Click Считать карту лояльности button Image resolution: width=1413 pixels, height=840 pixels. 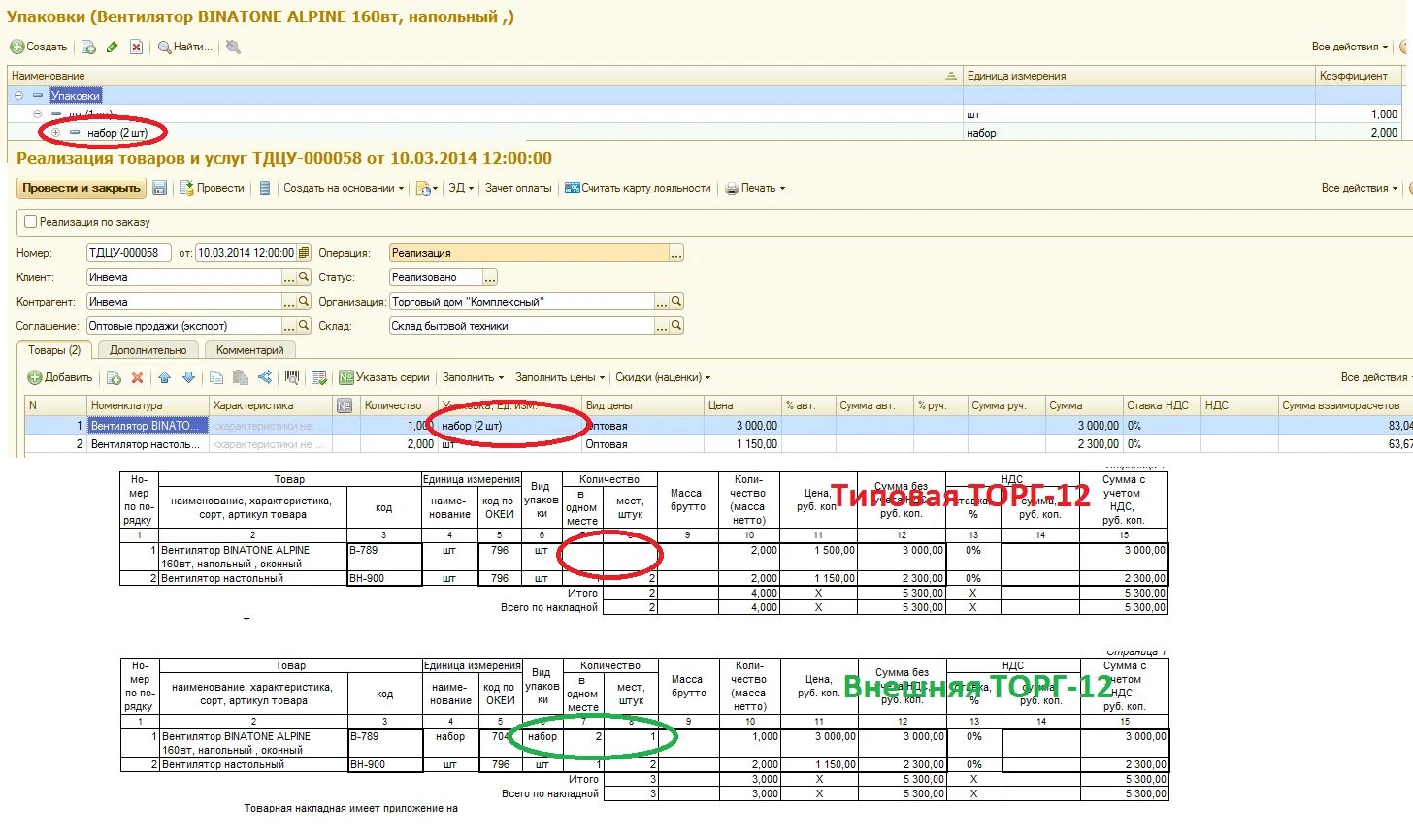639,188
